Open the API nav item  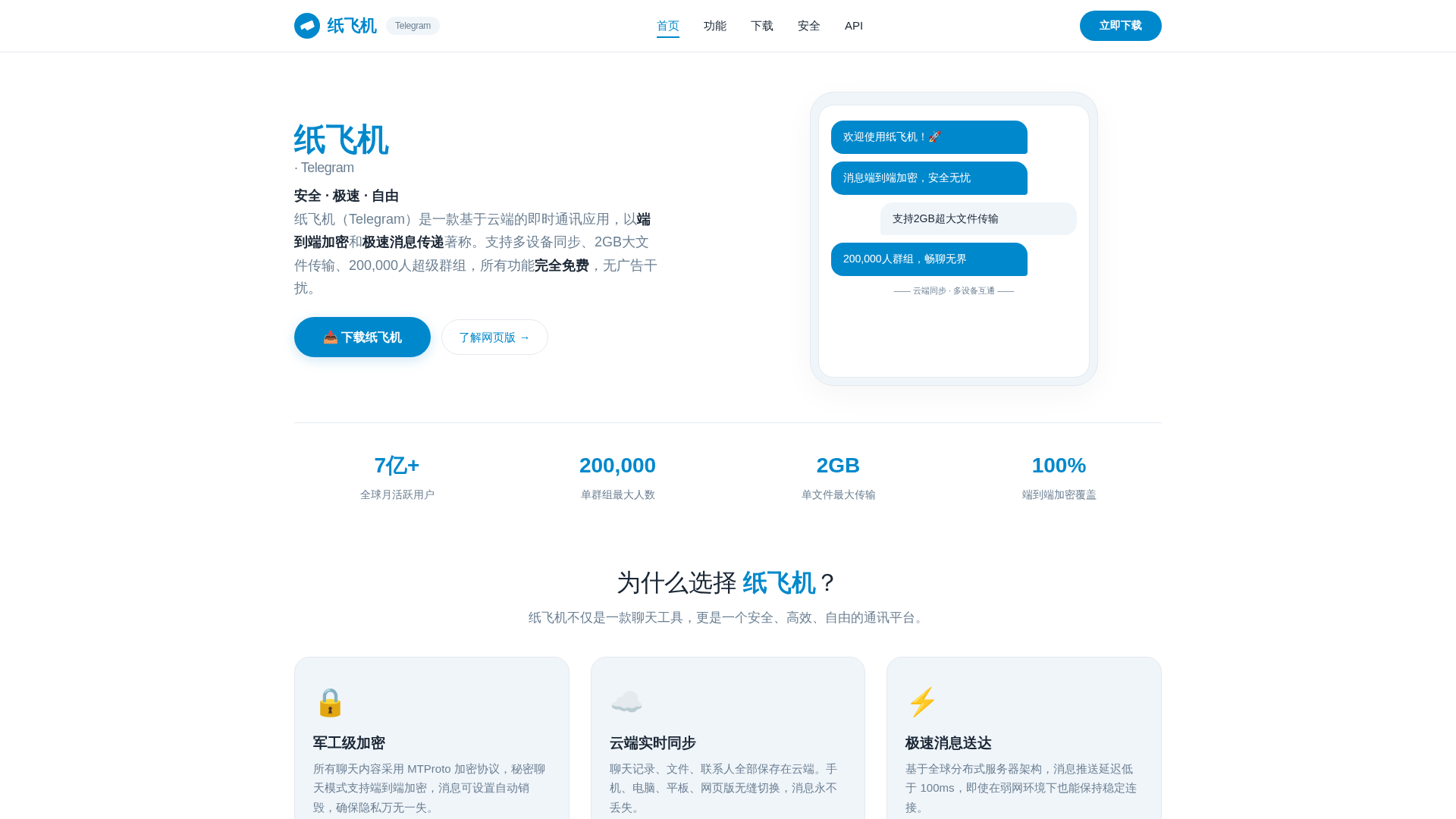pos(854,26)
